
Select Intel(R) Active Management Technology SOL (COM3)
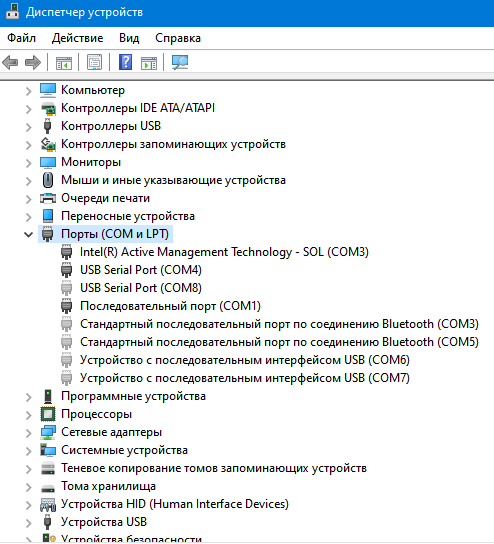[224, 252]
